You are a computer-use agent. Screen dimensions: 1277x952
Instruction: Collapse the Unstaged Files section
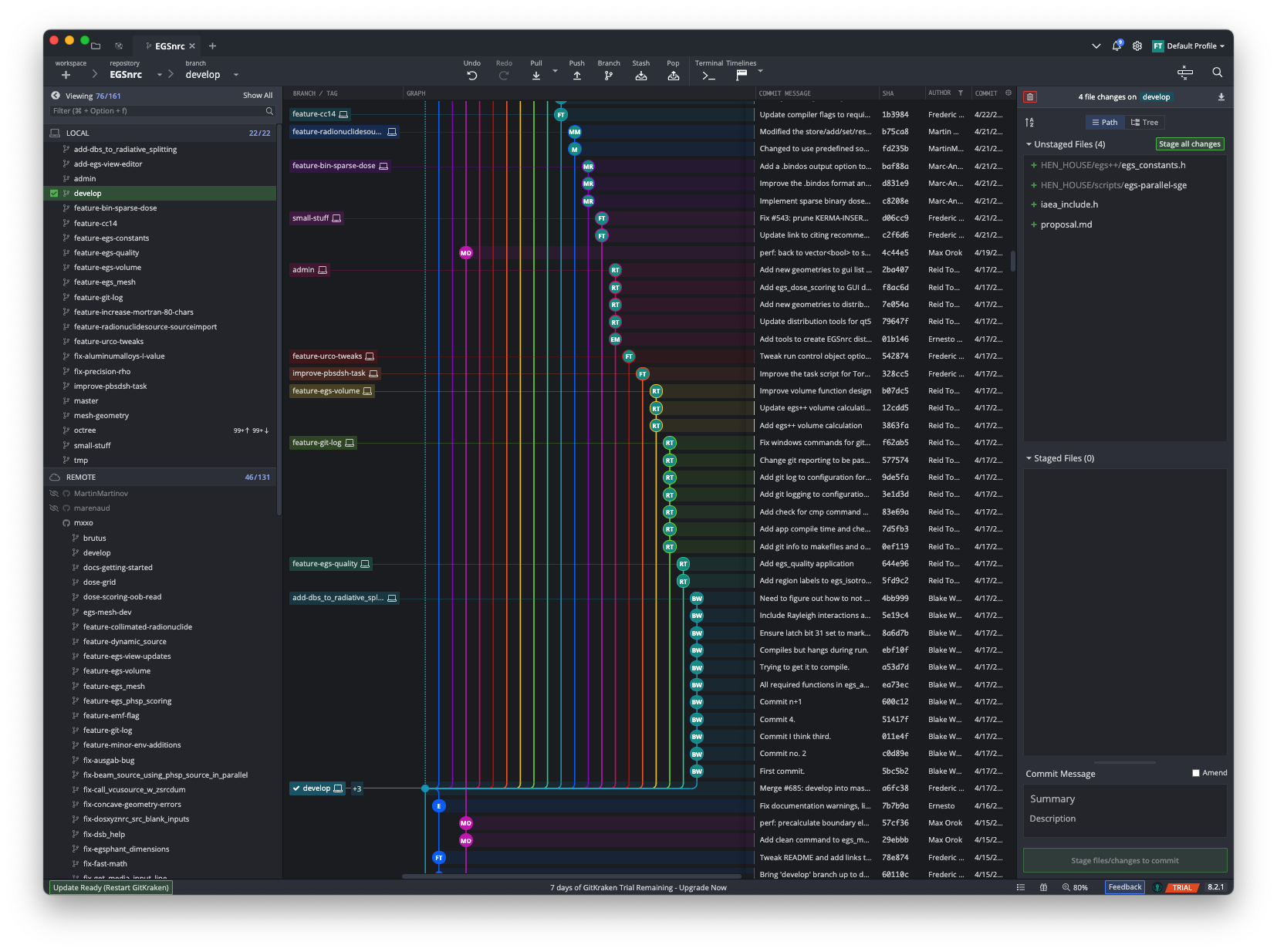pyautogui.click(x=1029, y=144)
